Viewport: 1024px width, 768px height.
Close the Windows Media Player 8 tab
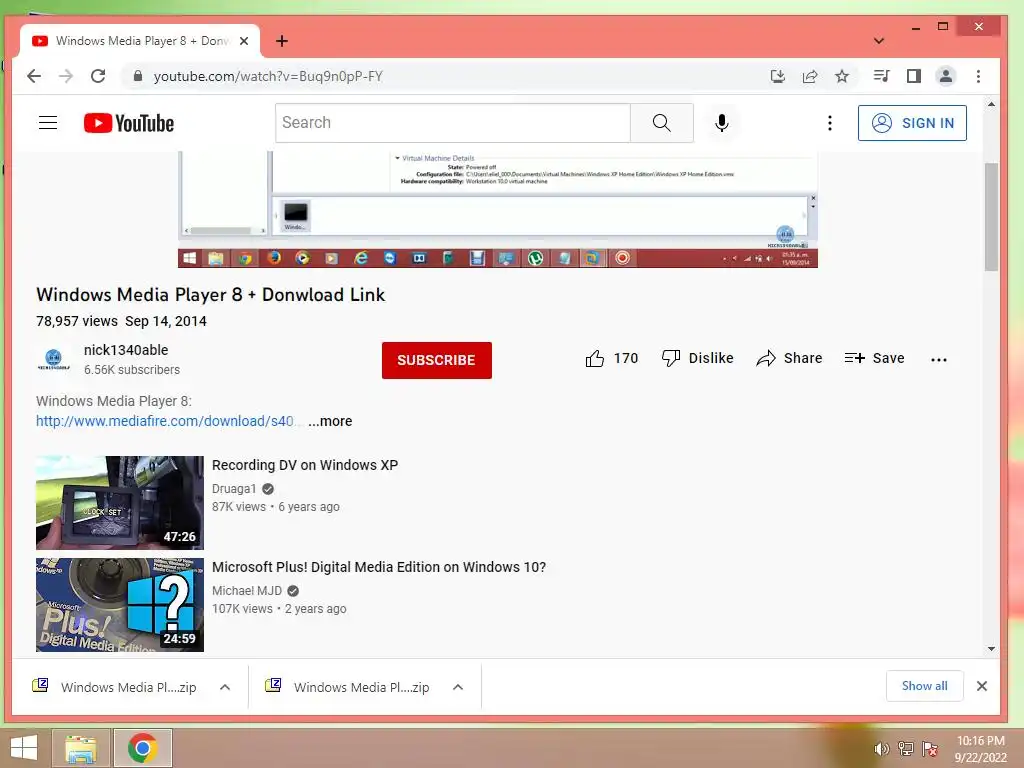click(244, 41)
